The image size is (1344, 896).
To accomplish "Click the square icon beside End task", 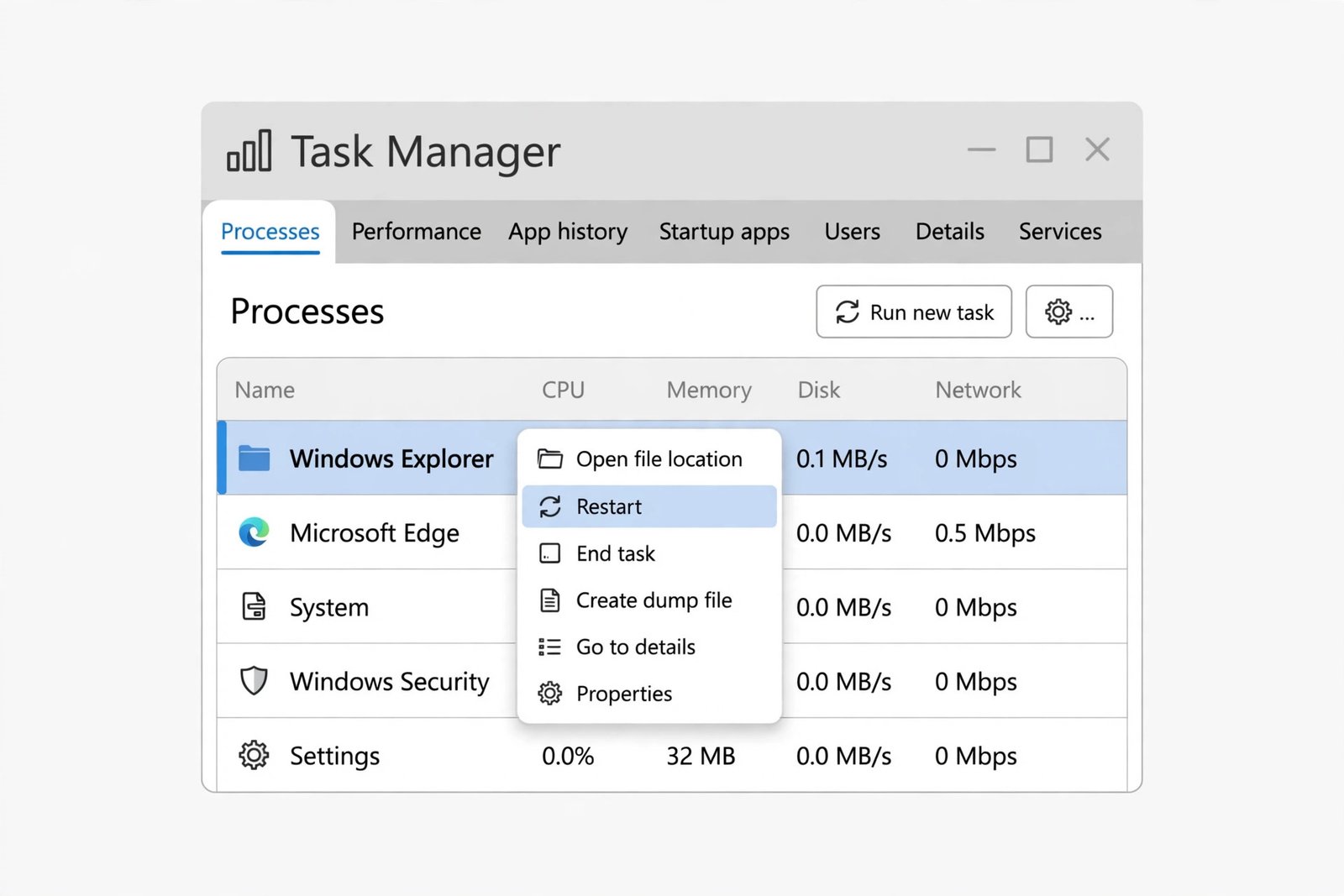I will click(x=549, y=553).
